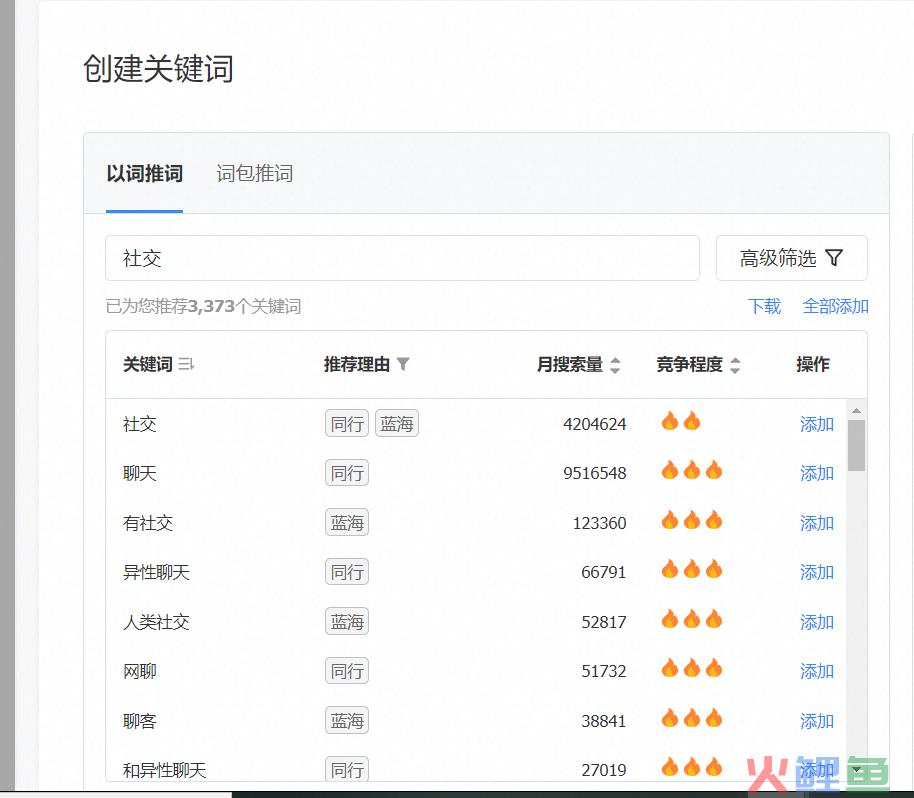Add the keyword 网聊
Image resolution: width=914 pixels, height=798 pixels.
tap(817, 671)
